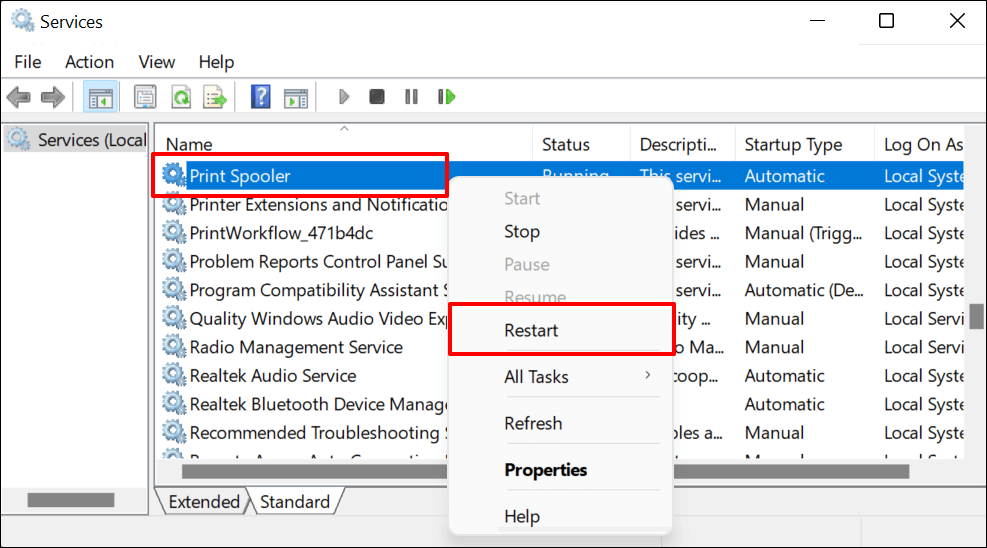Switch to the Extended tab
Viewport: 987px width, 548px height.
pos(204,502)
